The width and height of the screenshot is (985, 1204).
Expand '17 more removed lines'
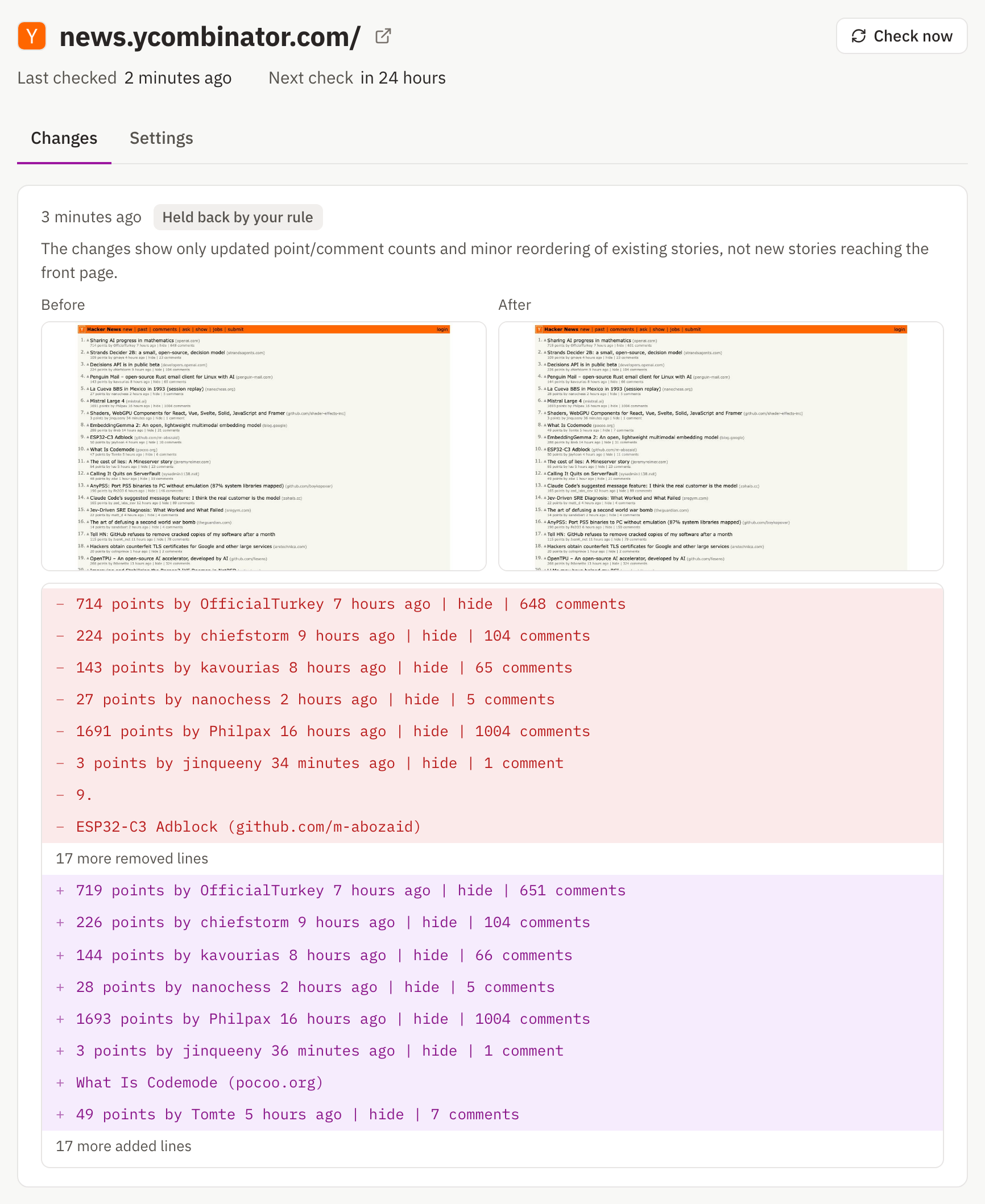(132, 858)
